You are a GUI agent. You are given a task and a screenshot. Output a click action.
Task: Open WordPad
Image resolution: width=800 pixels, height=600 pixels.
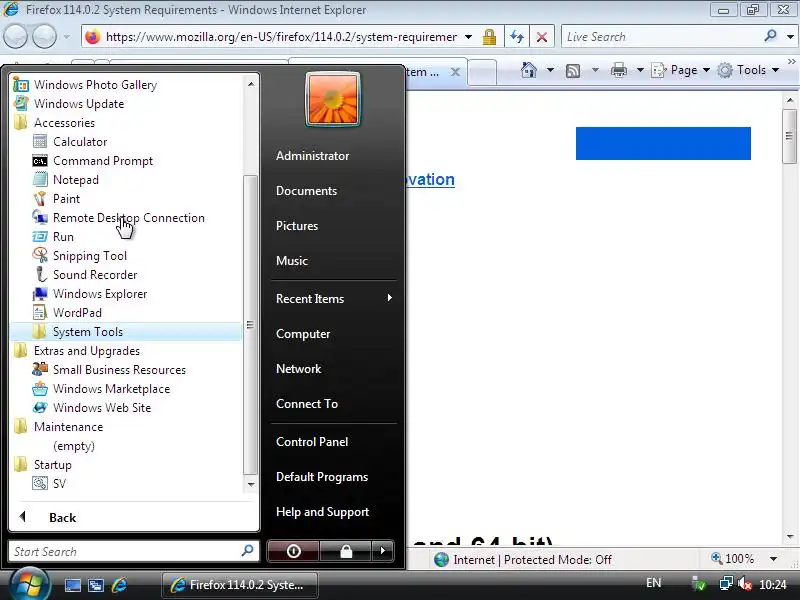pyautogui.click(x=77, y=313)
